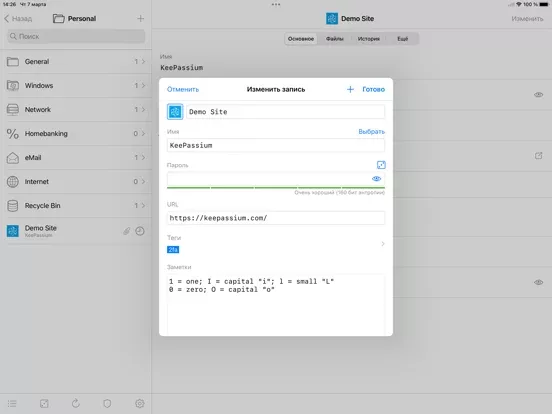This screenshot has width=552, height=414.
Task: Edit the URL field keepassium.com
Action: (276, 218)
